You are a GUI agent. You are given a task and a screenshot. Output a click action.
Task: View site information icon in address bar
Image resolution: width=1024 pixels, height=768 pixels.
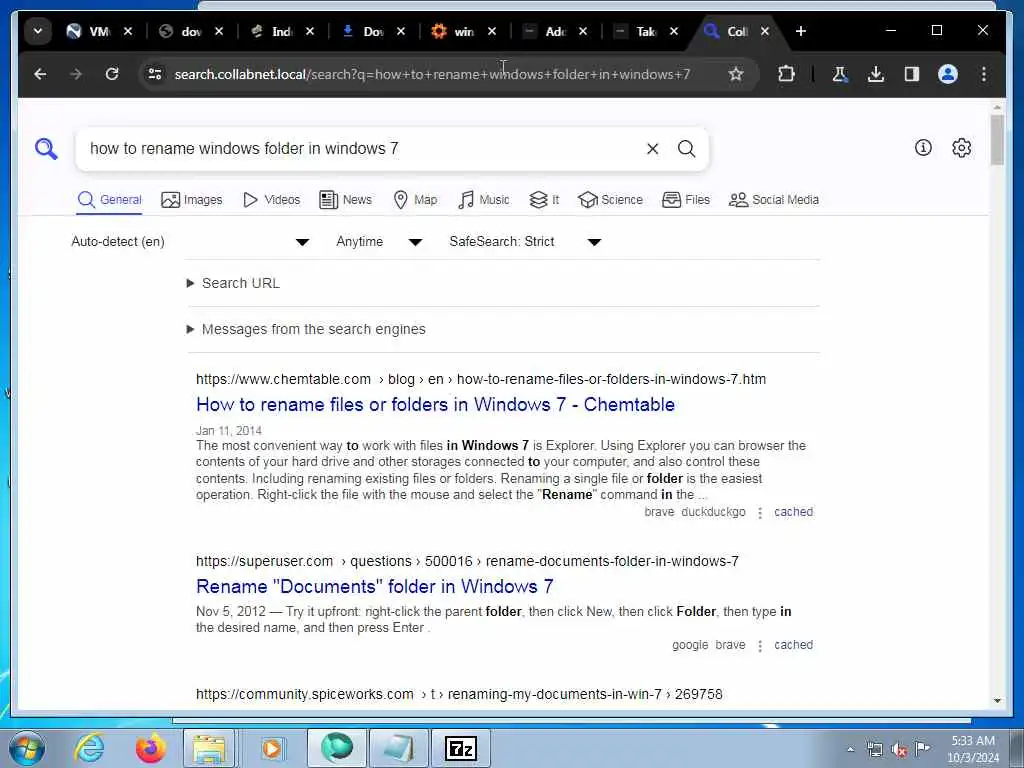[x=155, y=74]
